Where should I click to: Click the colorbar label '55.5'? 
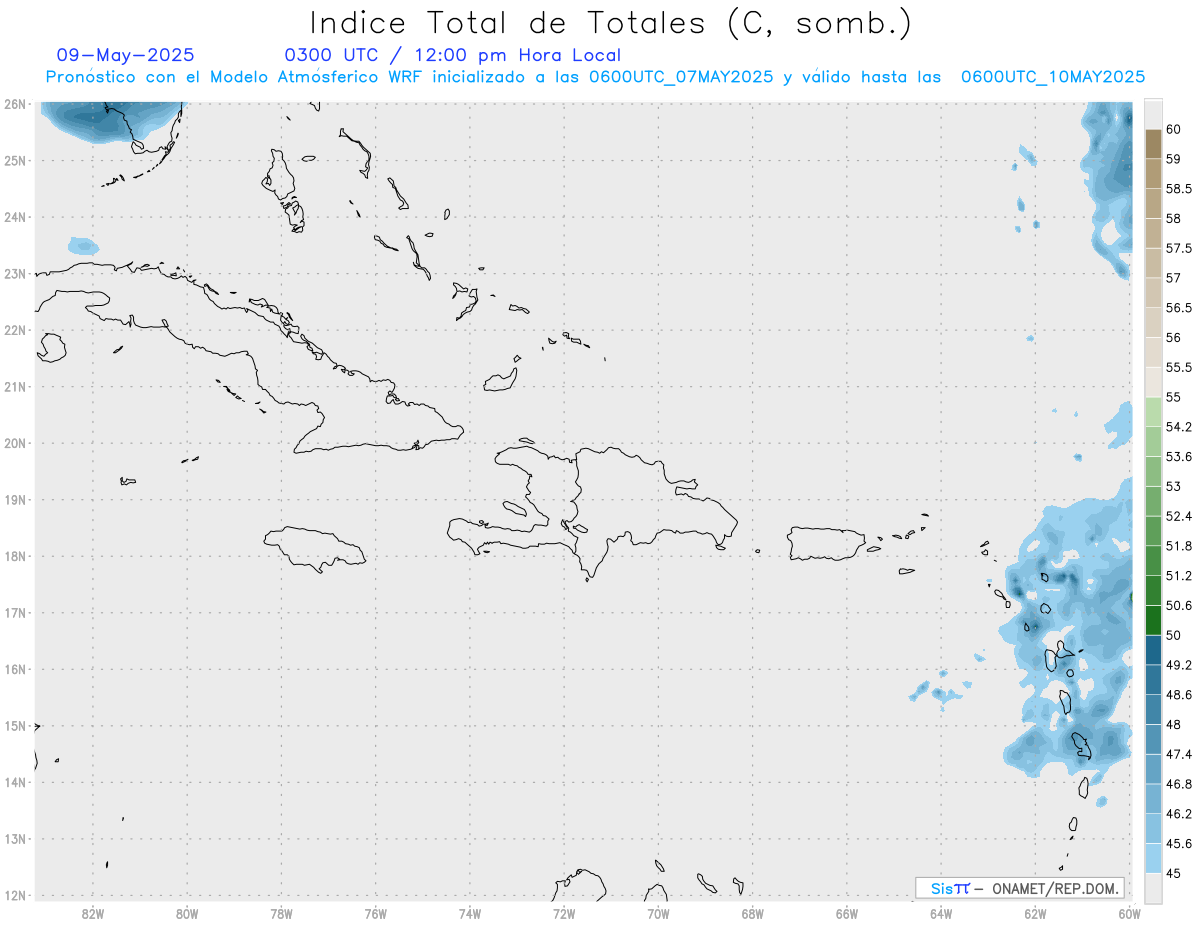click(x=1178, y=367)
